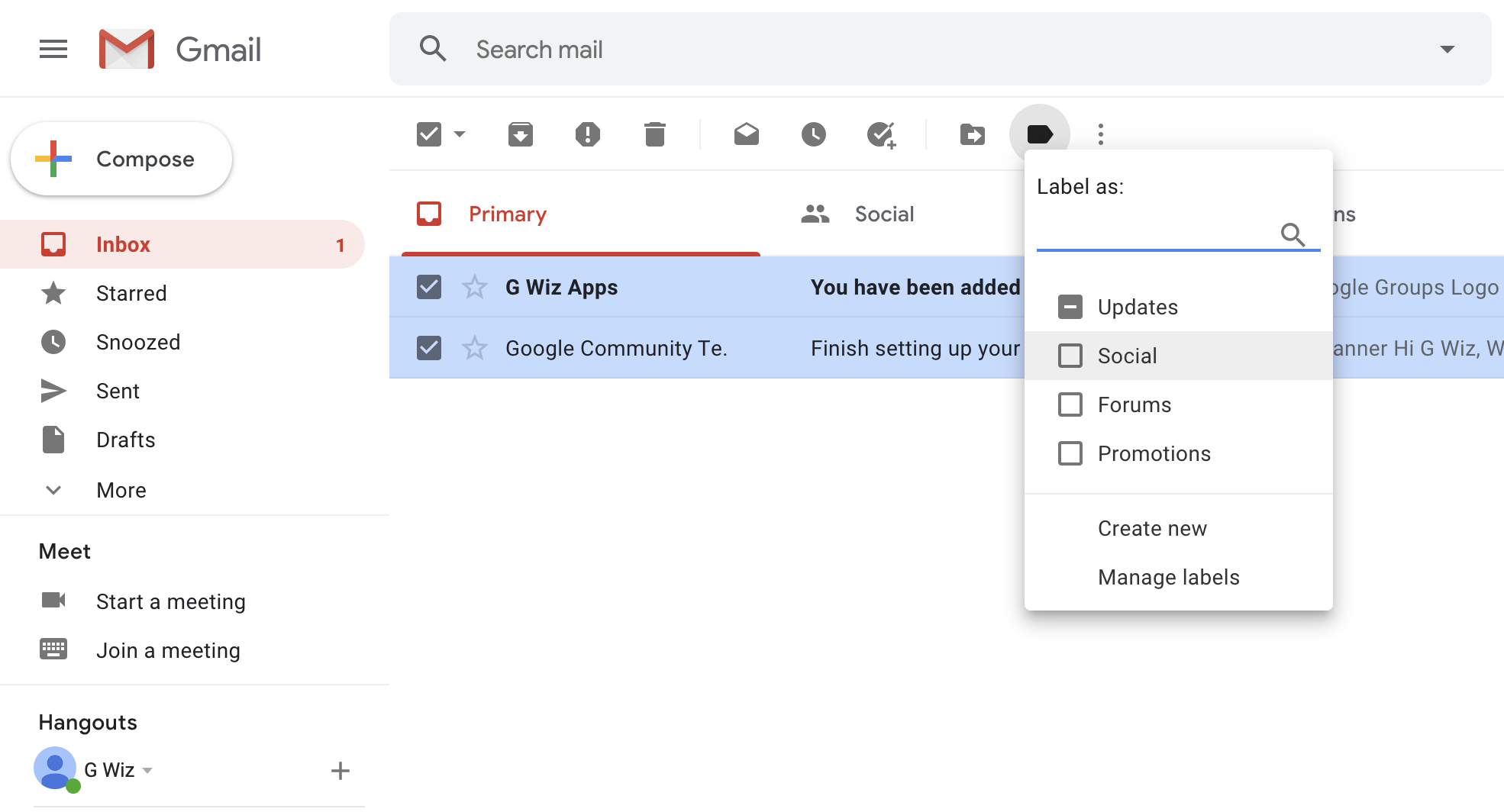
Task: Uncheck the Google Community Team email checkbox
Action: click(429, 348)
